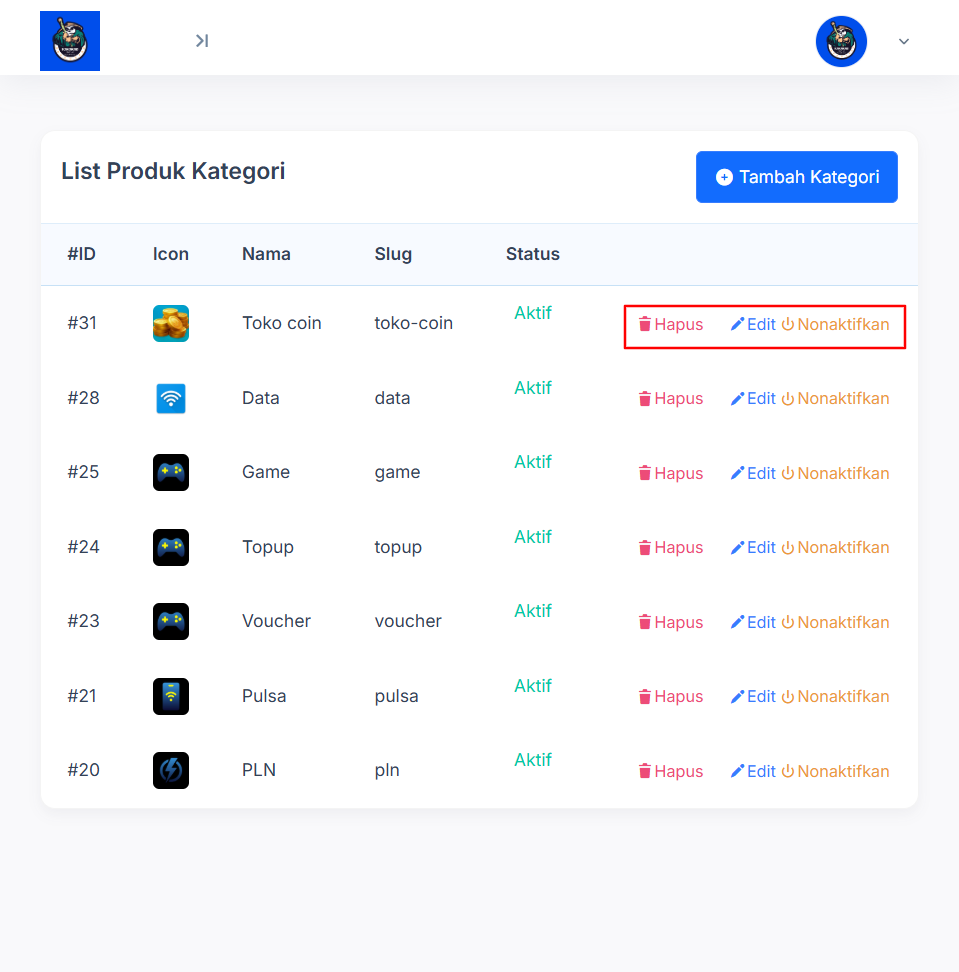This screenshot has width=959, height=972.
Task: Click the Topup category gamepad icon
Action: (x=171, y=547)
